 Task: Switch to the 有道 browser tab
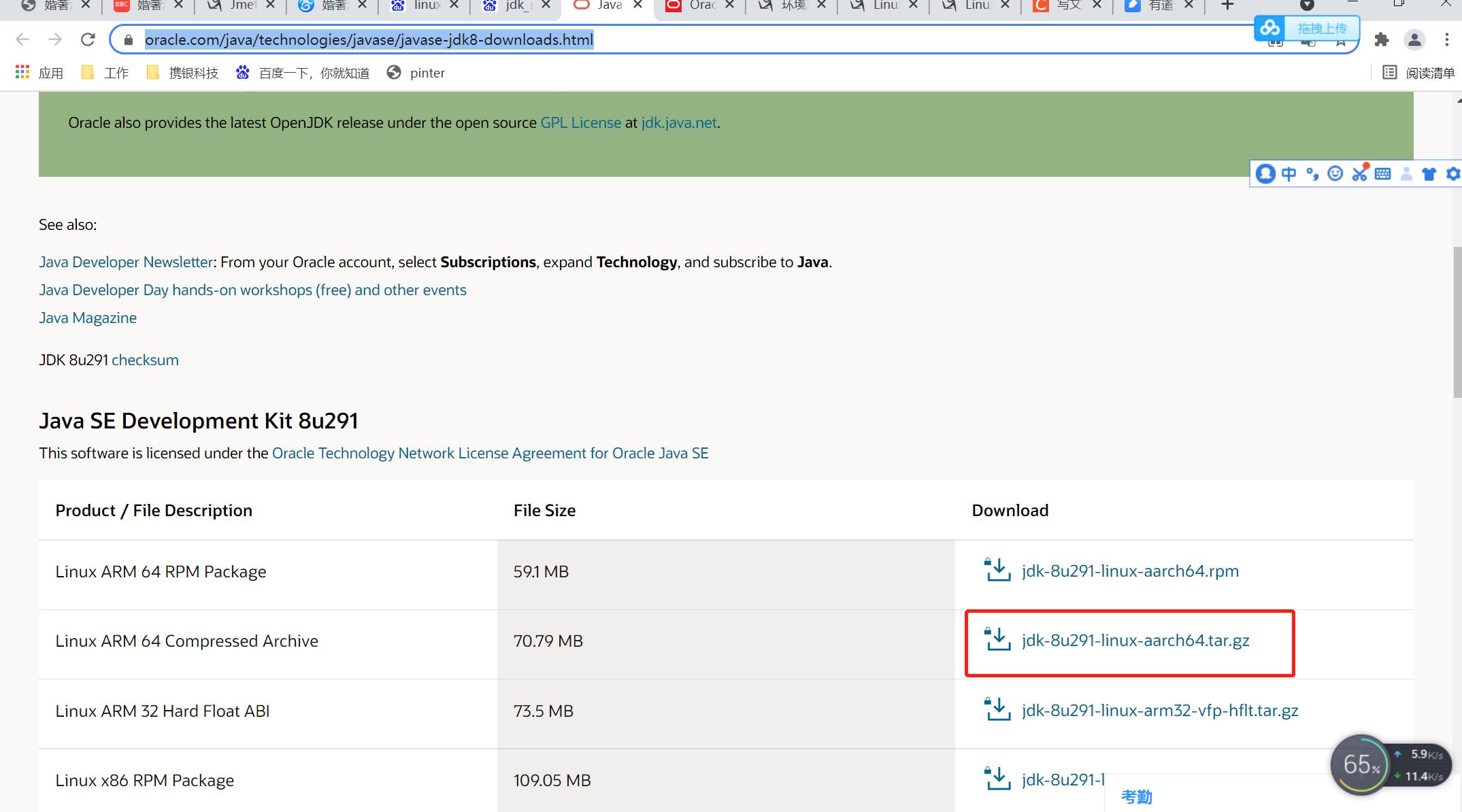pyautogui.click(x=1160, y=5)
